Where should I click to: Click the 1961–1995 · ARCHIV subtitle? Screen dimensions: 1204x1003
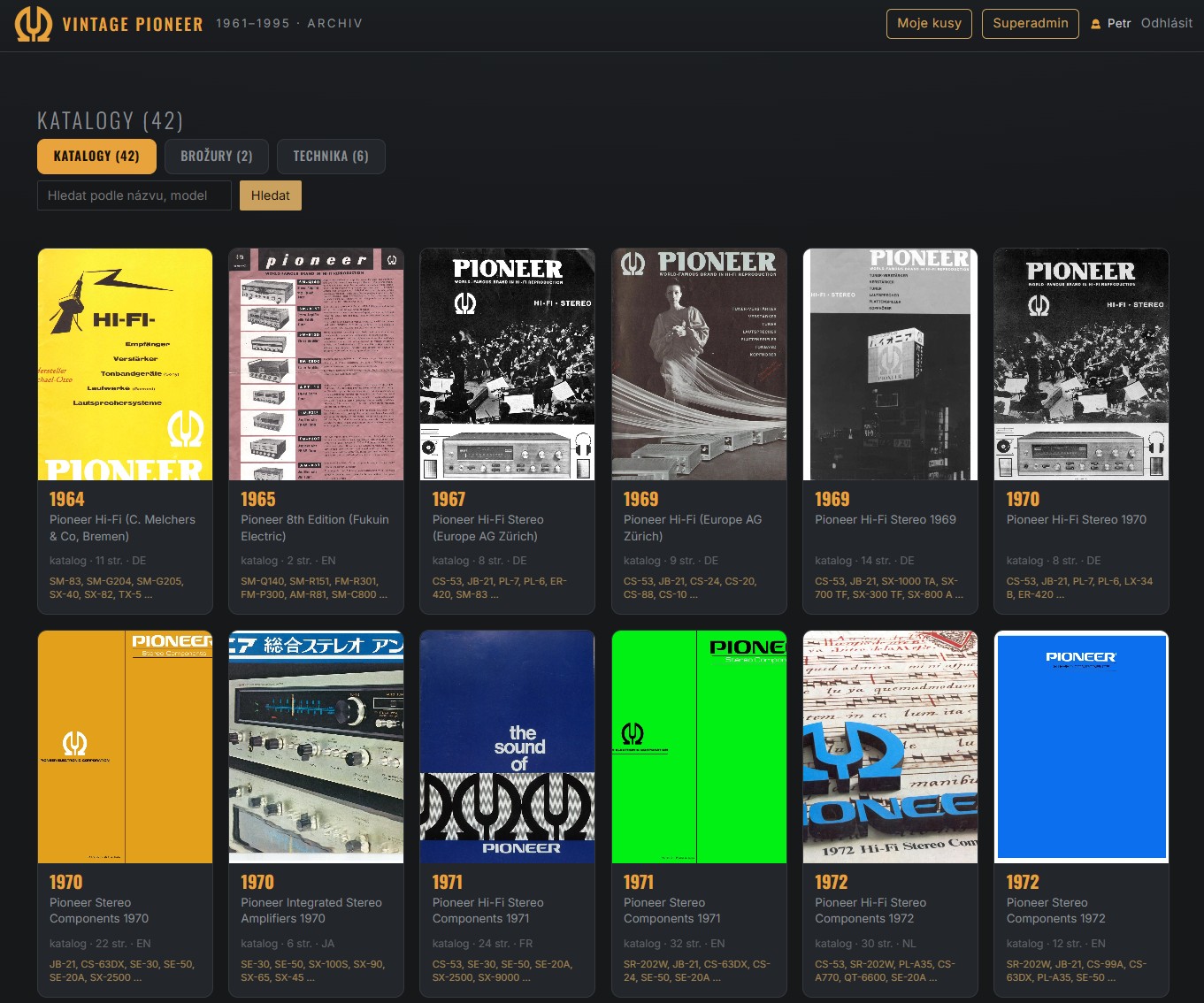289,24
